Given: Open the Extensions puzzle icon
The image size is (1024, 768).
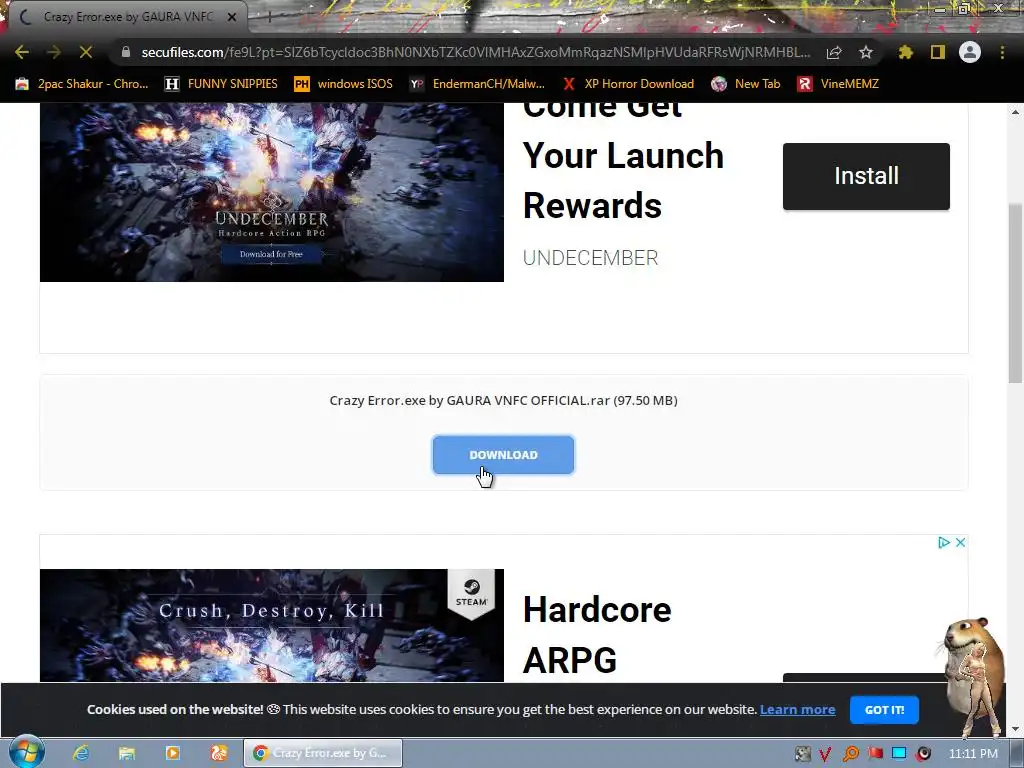Looking at the screenshot, I should [905, 52].
